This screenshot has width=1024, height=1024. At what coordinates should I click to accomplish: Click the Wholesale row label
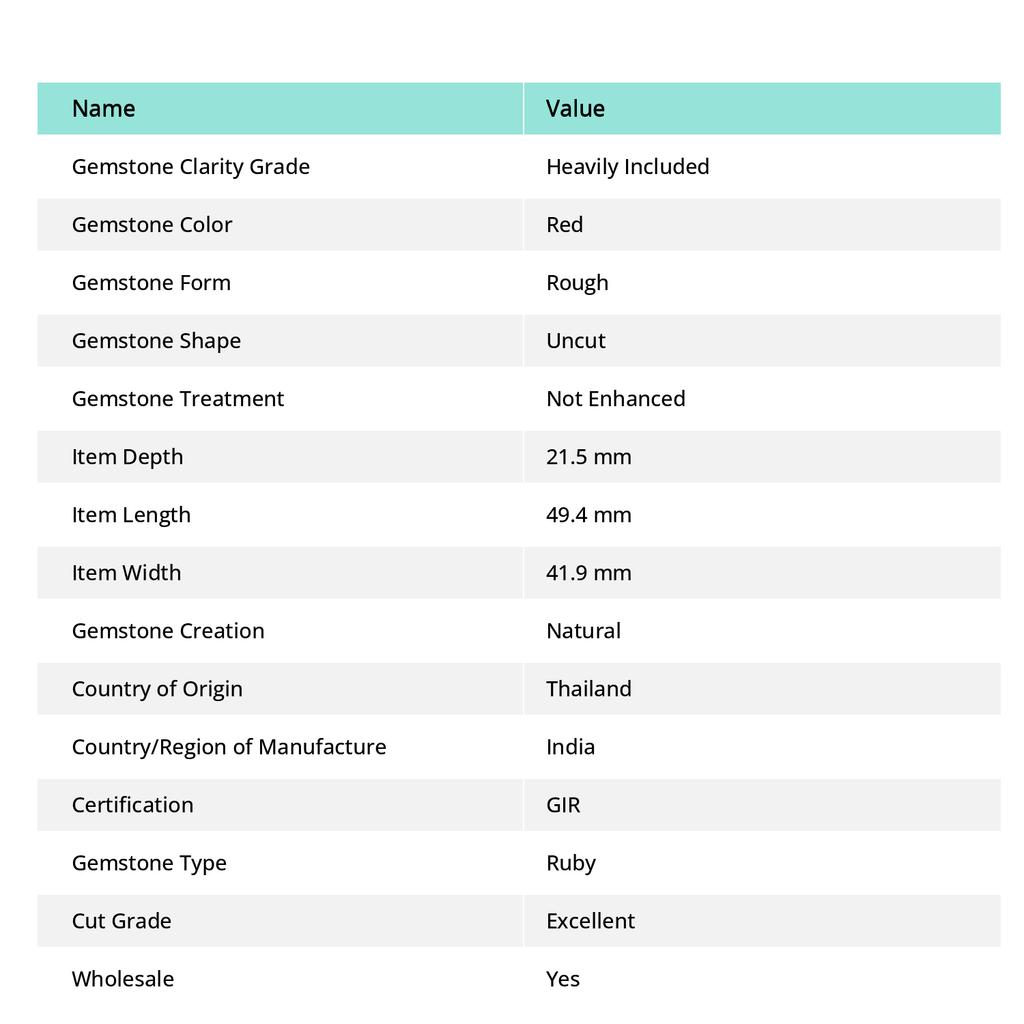click(123, 978)
